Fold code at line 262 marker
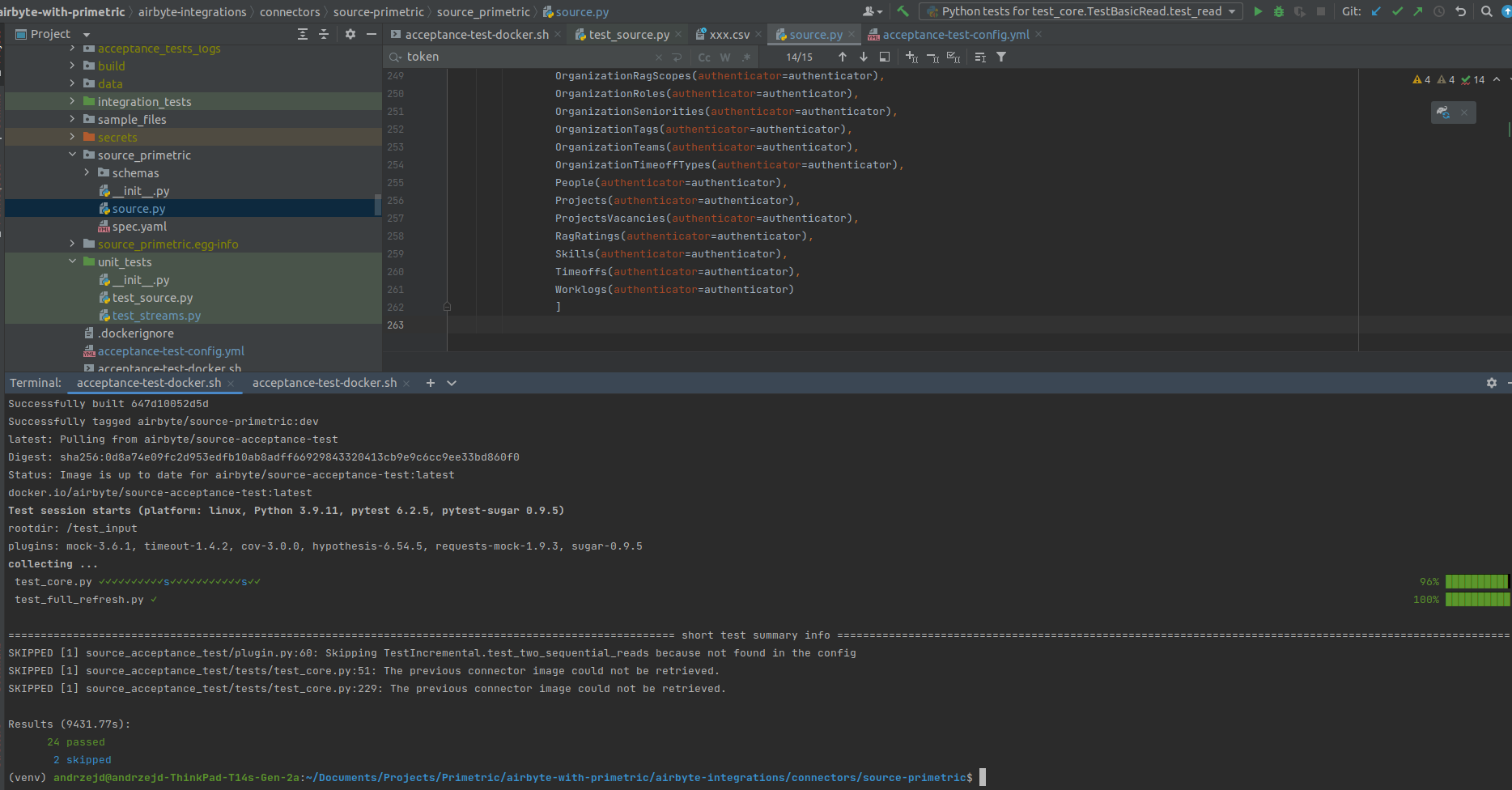1512x790 pixels. (x=447, y=307)
